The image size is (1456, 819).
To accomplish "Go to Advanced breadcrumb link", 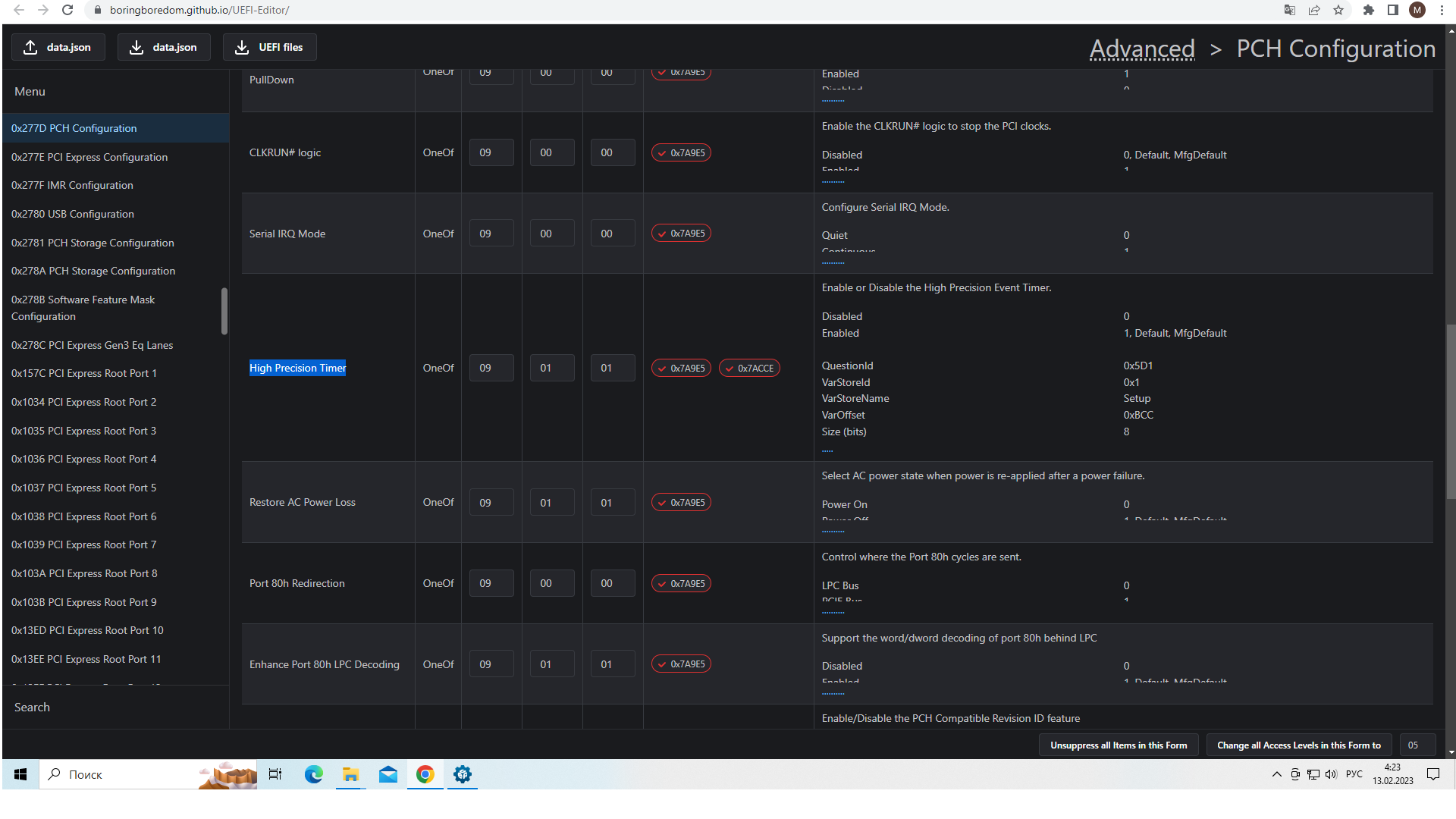I will coord(1142,49).
